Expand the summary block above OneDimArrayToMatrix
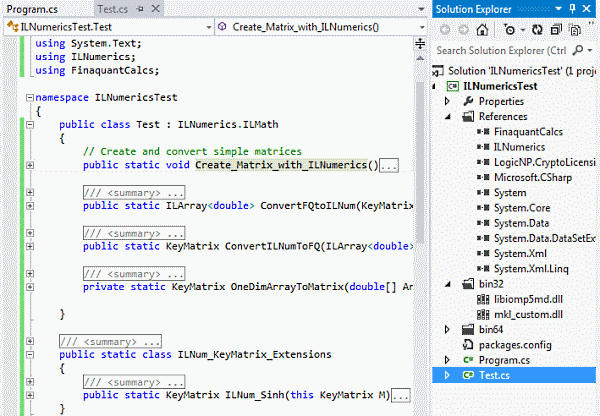Image resolution: width=600 pixels, height=416 pixels. 30,274
